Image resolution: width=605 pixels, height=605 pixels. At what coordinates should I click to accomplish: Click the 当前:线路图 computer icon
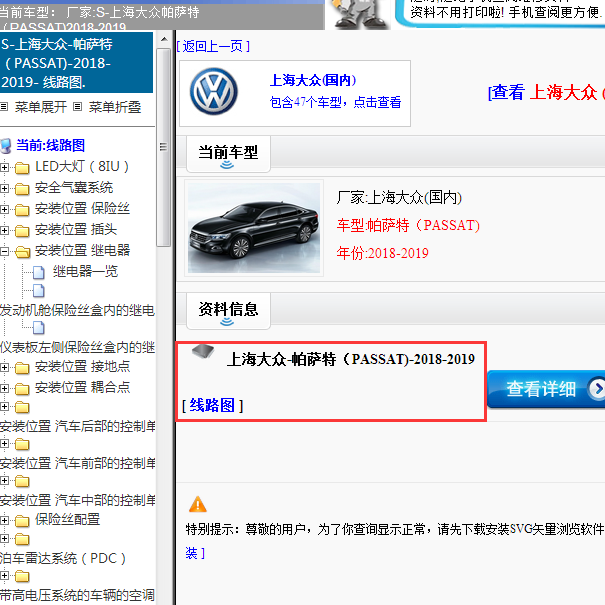(x=6, y=146)
